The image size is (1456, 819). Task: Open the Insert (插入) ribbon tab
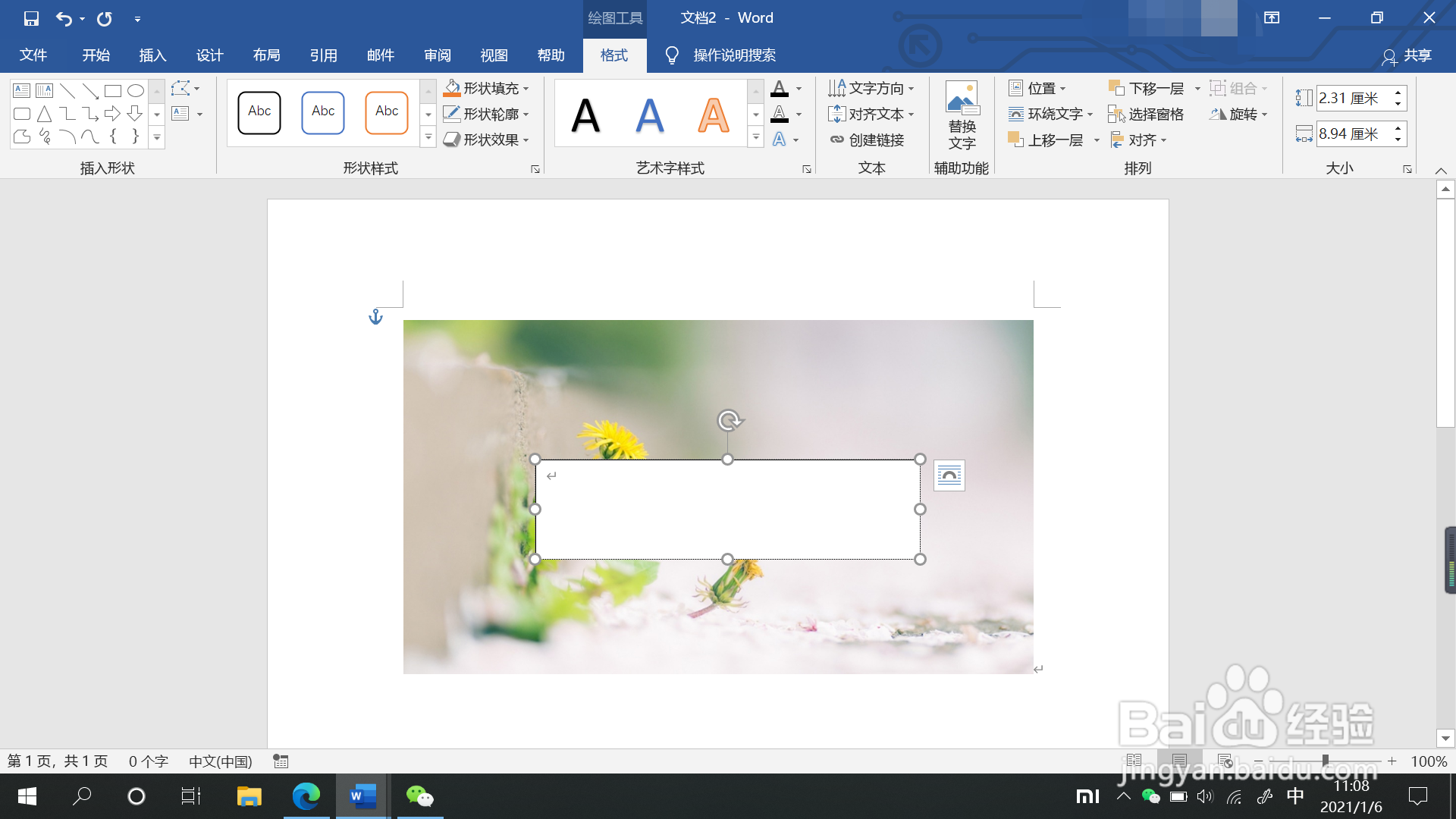click(152, 55)
